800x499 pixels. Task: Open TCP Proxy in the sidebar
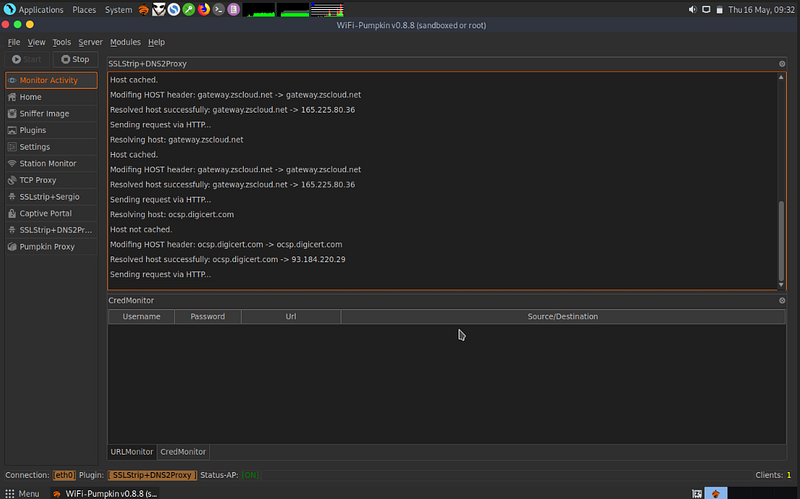point(51,180)
